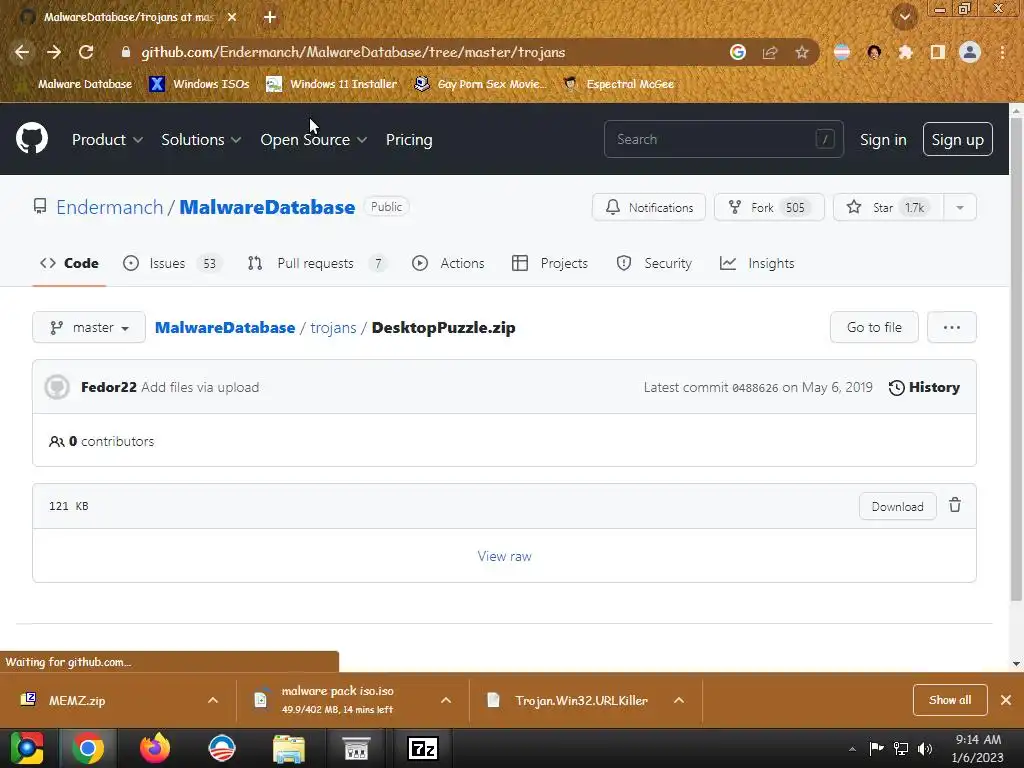Screen dimensions: 1024x768
Task: Click the Notifications button
Action: 648,208
